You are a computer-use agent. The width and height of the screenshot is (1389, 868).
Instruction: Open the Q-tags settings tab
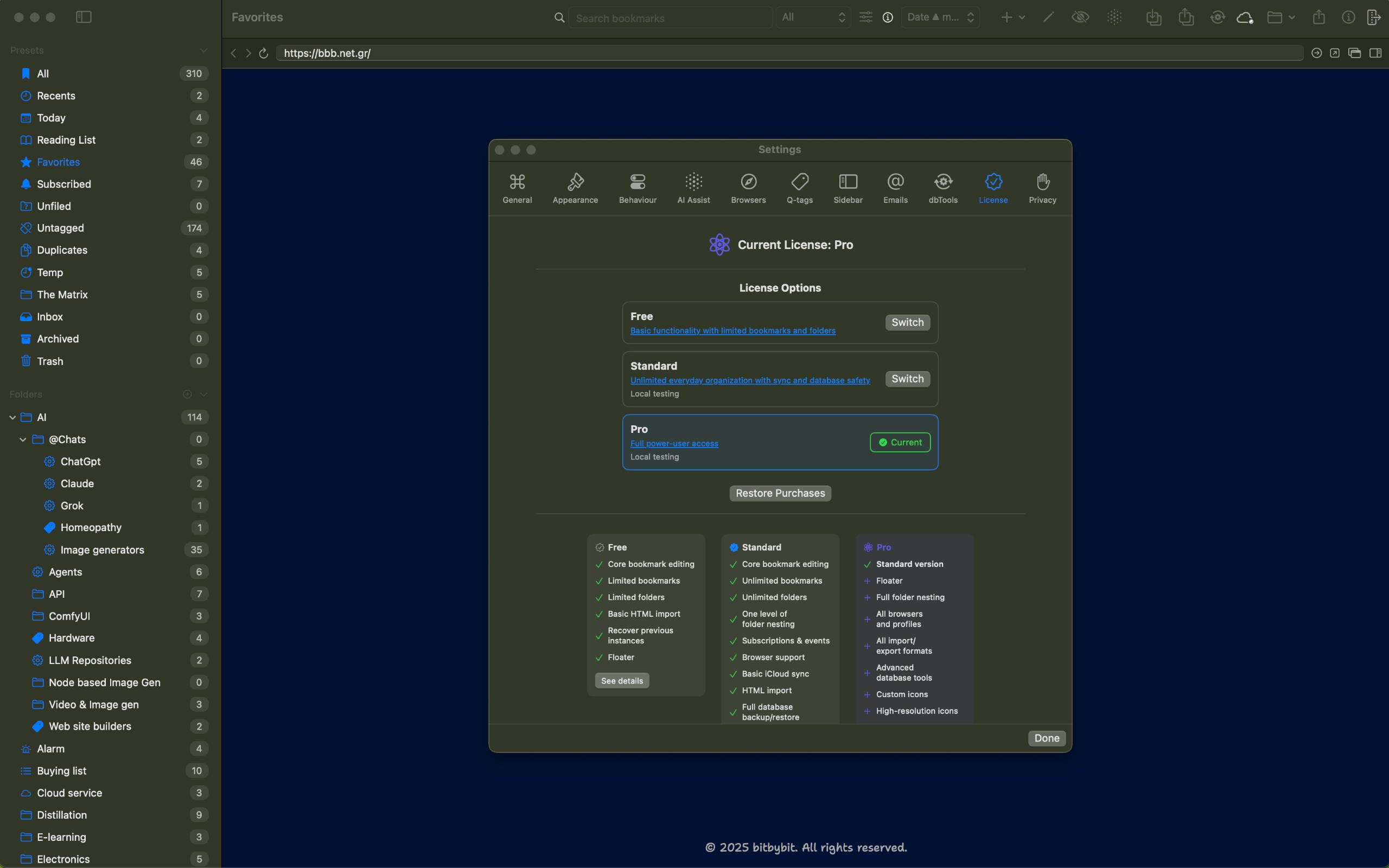[x=800, y=188]
